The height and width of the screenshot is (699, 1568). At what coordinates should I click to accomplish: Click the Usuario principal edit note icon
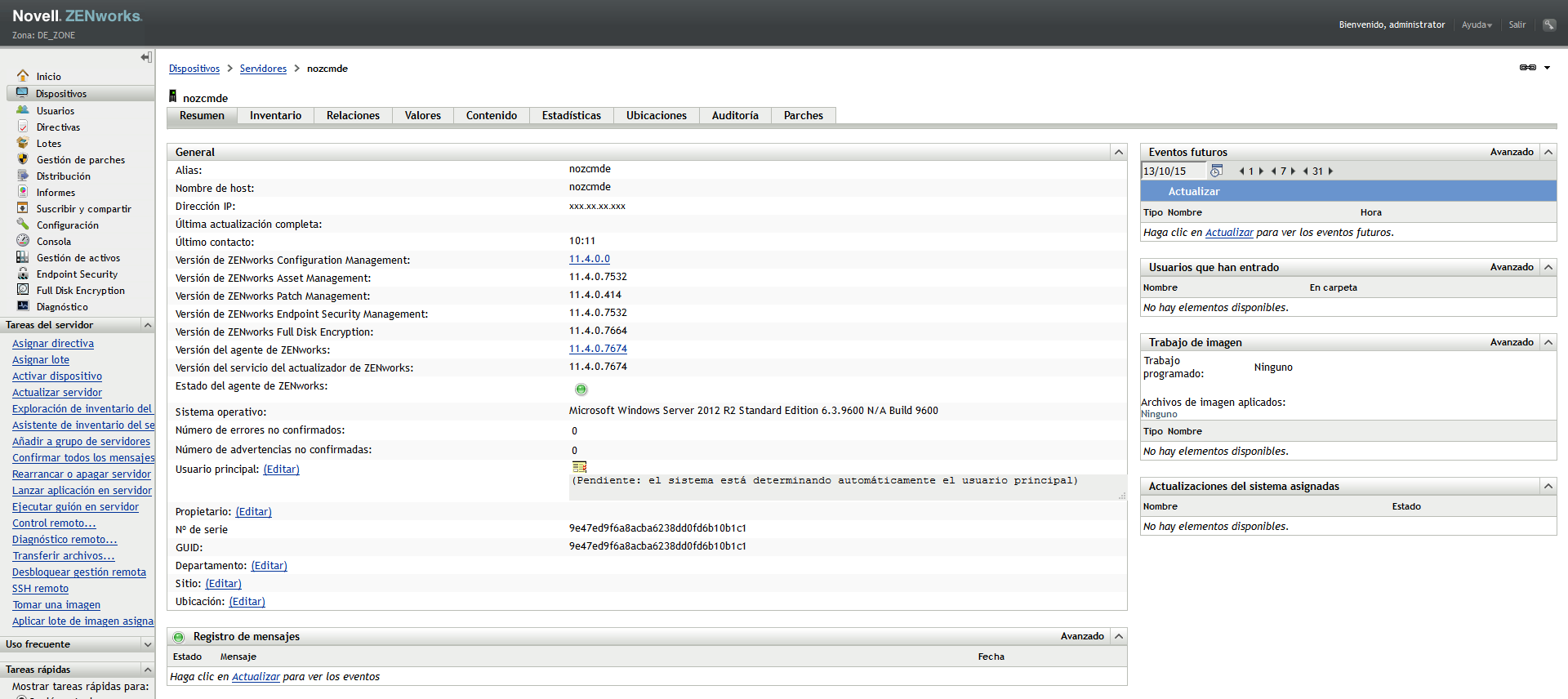(x=580, y=467)
